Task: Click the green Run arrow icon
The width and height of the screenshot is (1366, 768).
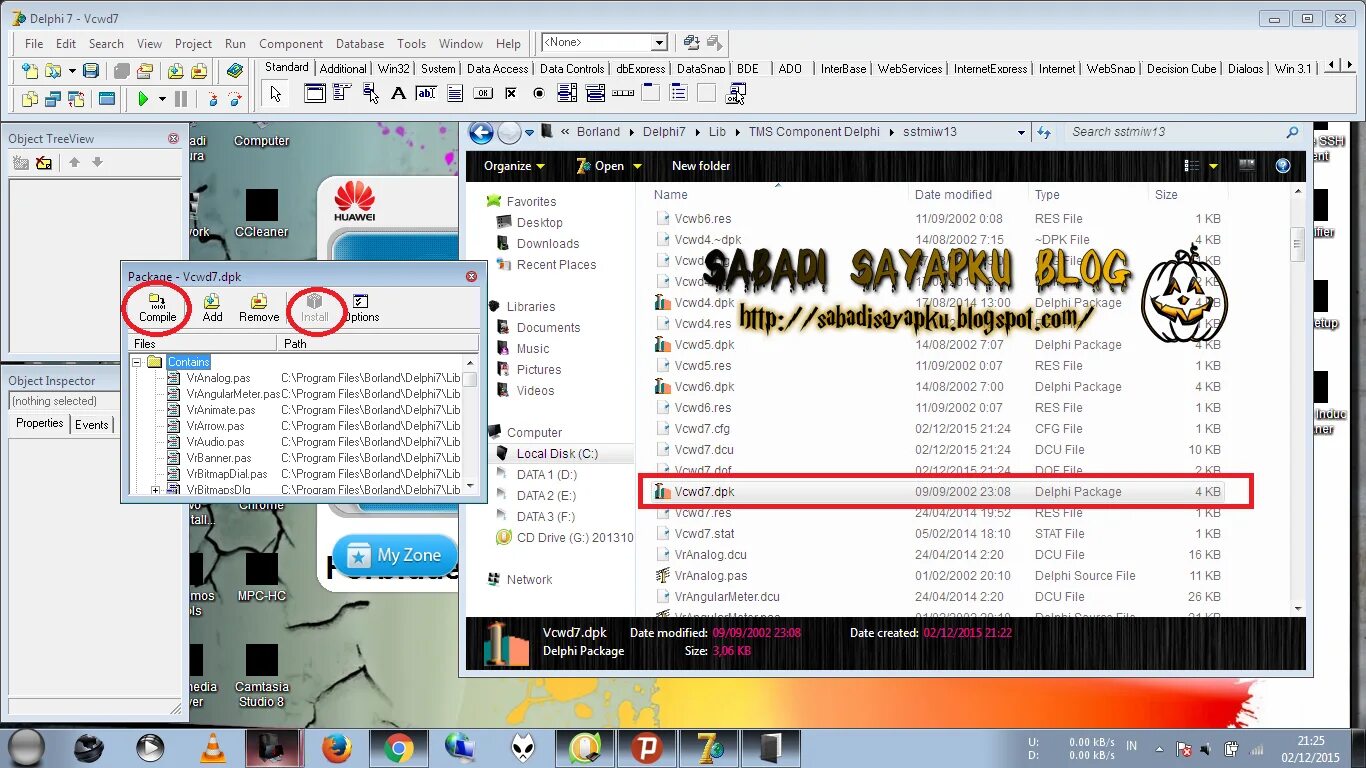Action: pos(143,99)
